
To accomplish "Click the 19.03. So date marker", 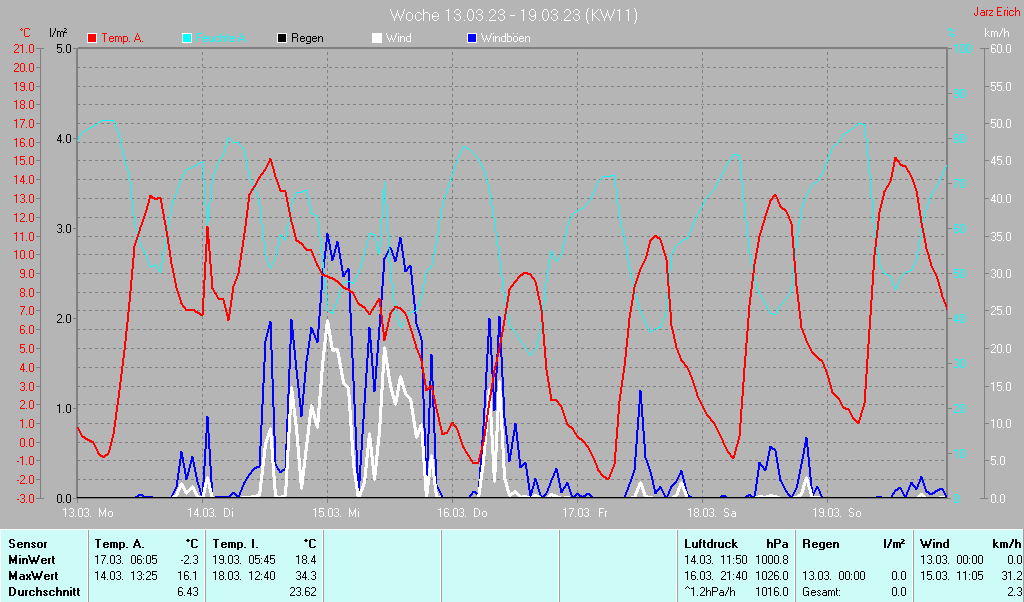I will (836, 513).
